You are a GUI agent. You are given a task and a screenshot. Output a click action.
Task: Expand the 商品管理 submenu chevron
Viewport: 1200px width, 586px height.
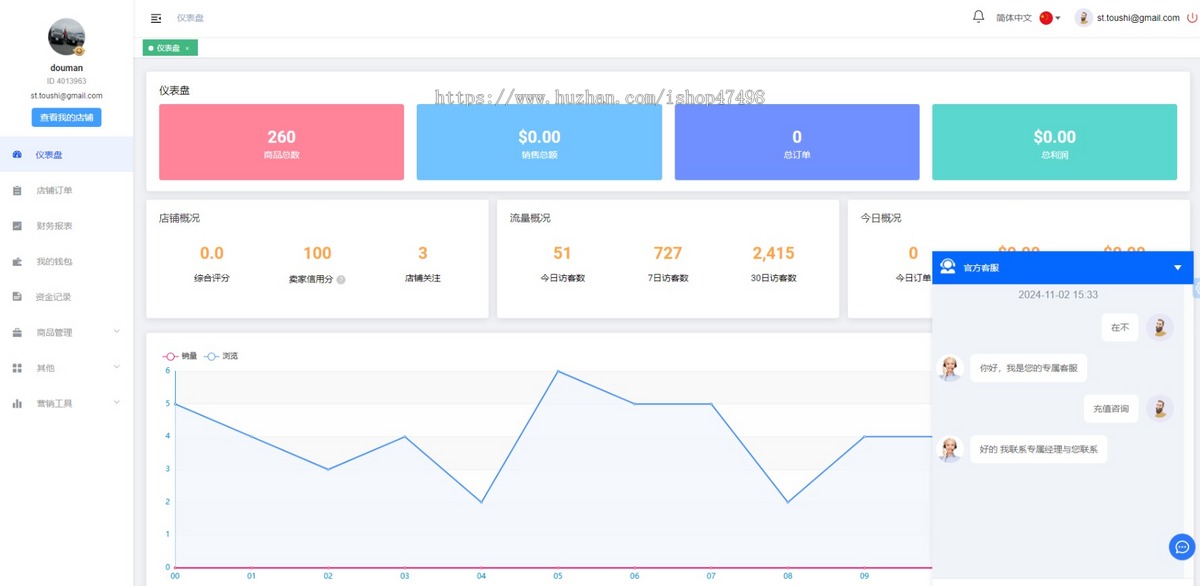(x=117, y=332)
